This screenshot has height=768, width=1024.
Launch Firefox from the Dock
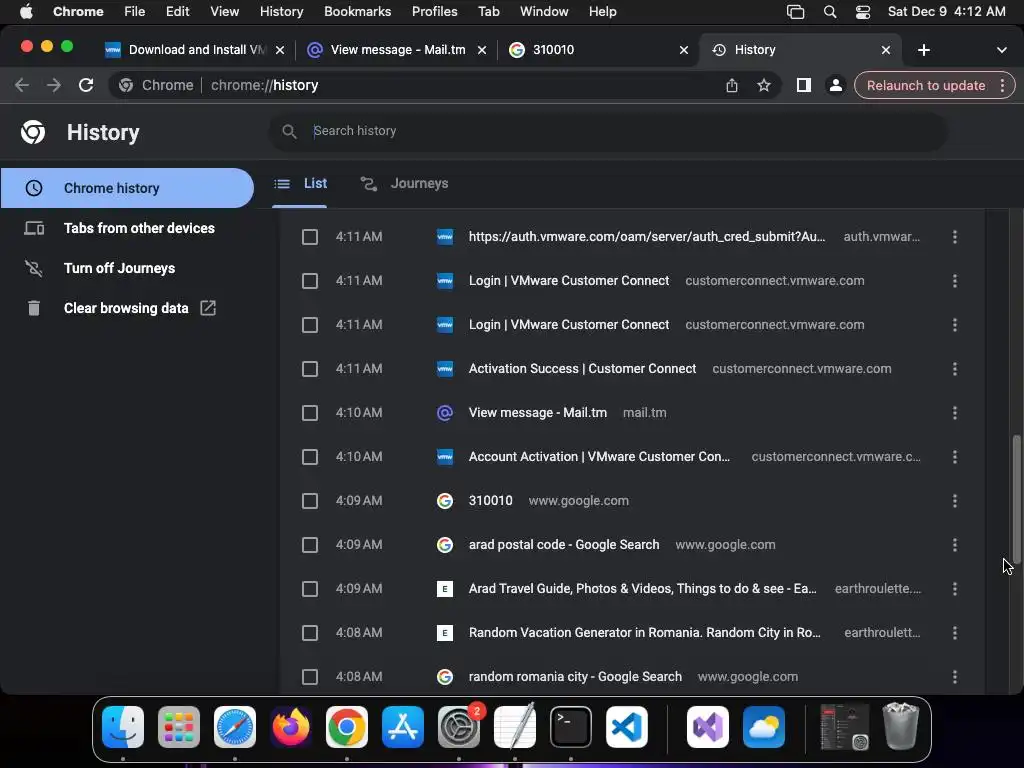291,727
